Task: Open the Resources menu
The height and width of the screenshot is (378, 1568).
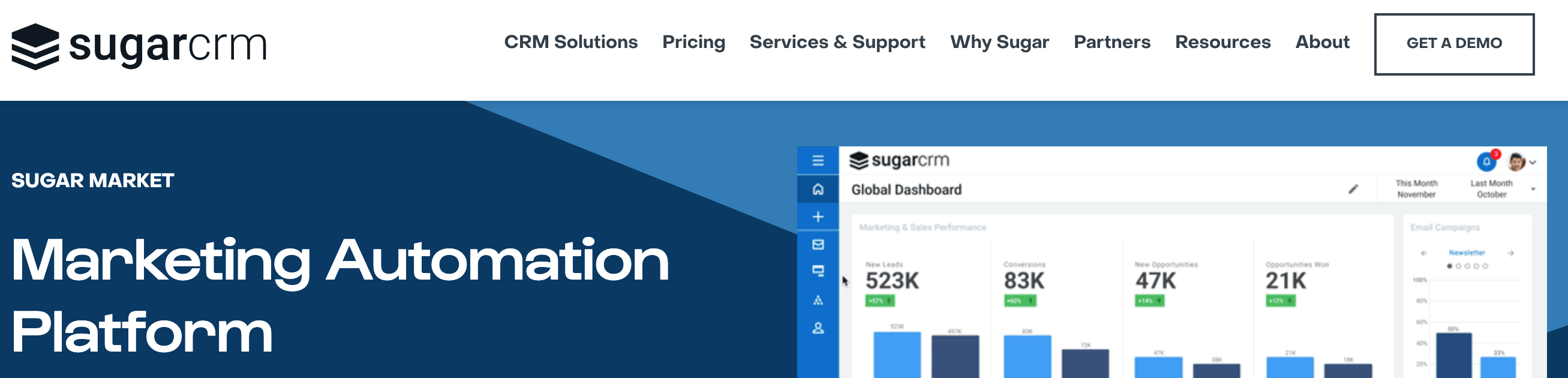Action: point(1223,42)
